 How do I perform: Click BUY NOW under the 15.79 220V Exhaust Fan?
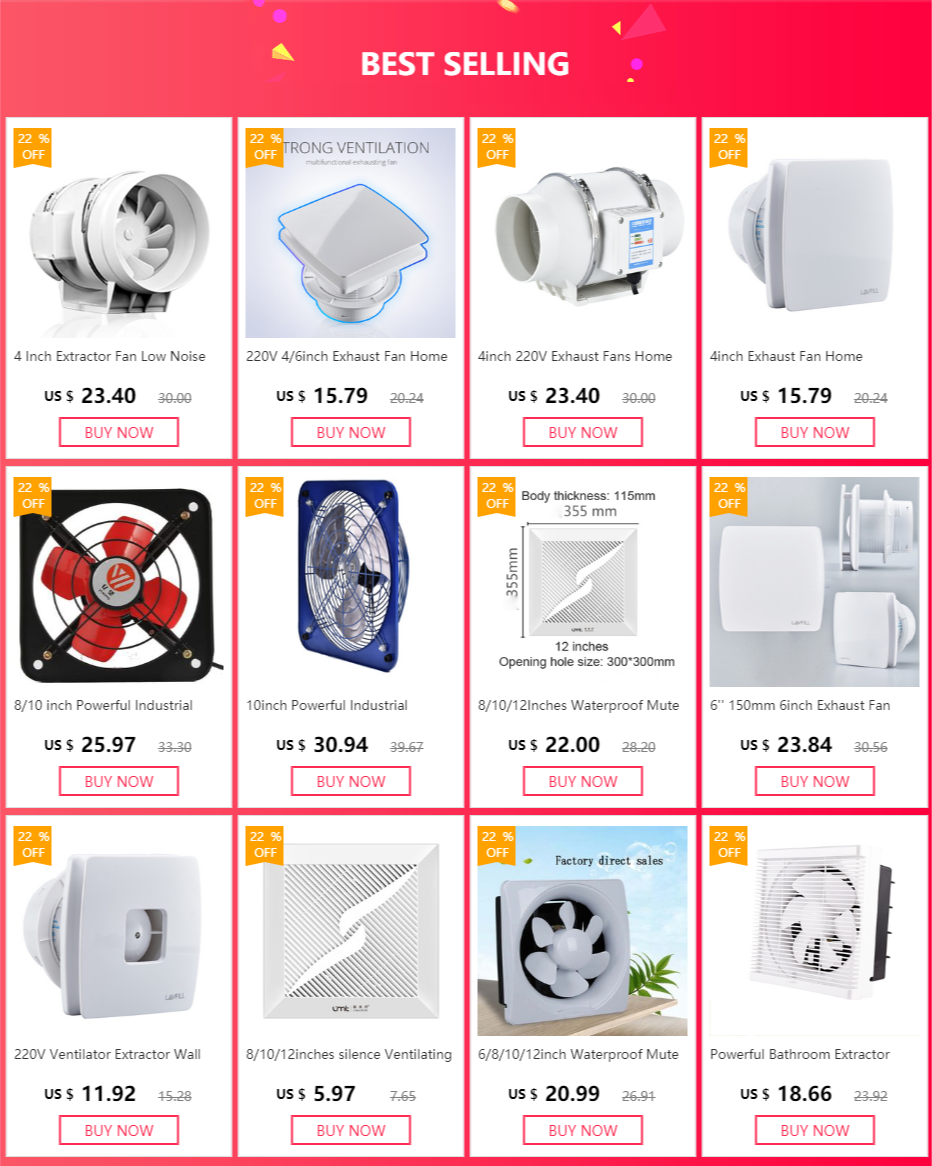tap(351, 432)
